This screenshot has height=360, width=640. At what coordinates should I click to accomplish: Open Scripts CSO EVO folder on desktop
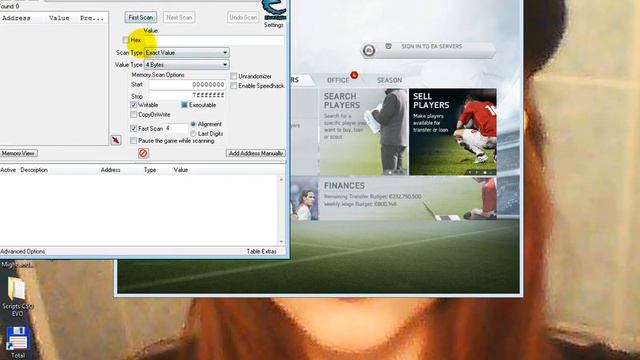(x=17, y=297)
